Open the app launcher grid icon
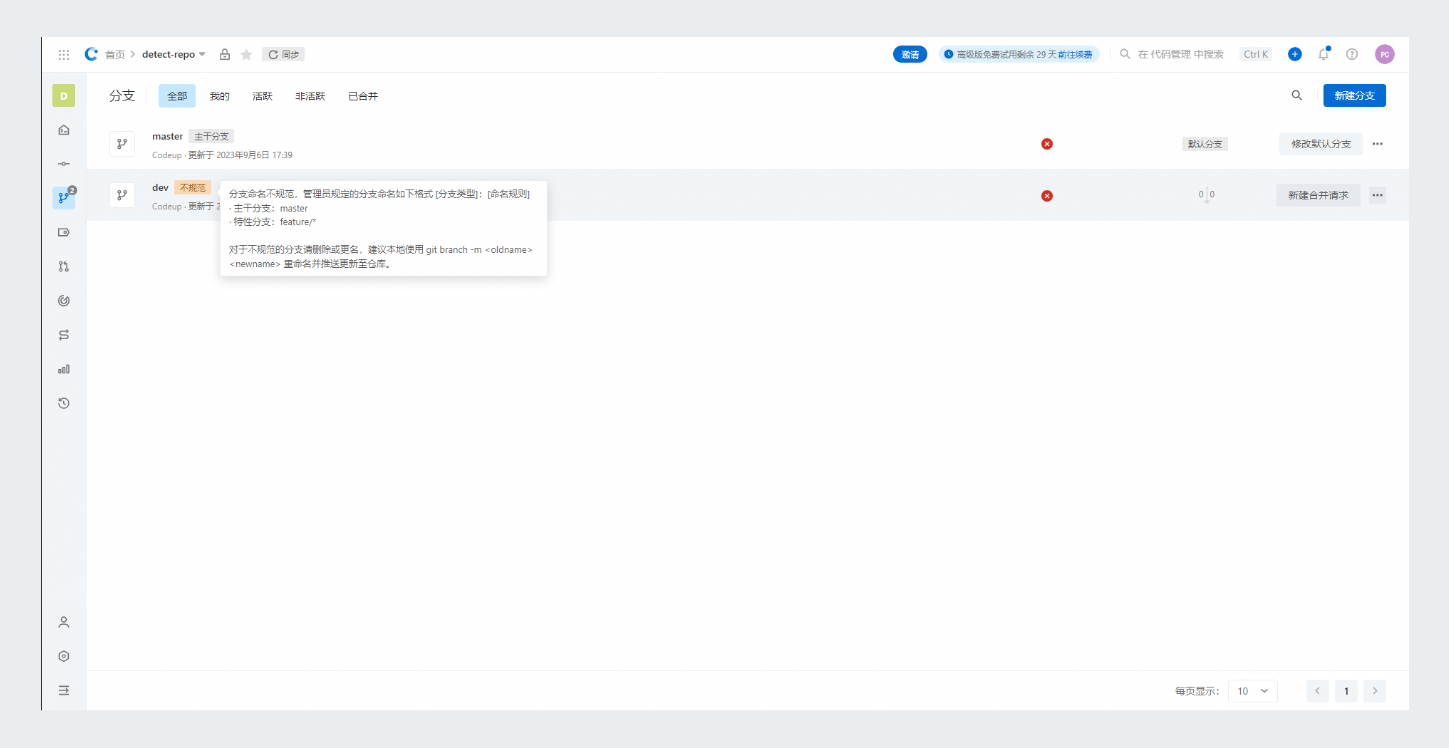 click(64, 55)
